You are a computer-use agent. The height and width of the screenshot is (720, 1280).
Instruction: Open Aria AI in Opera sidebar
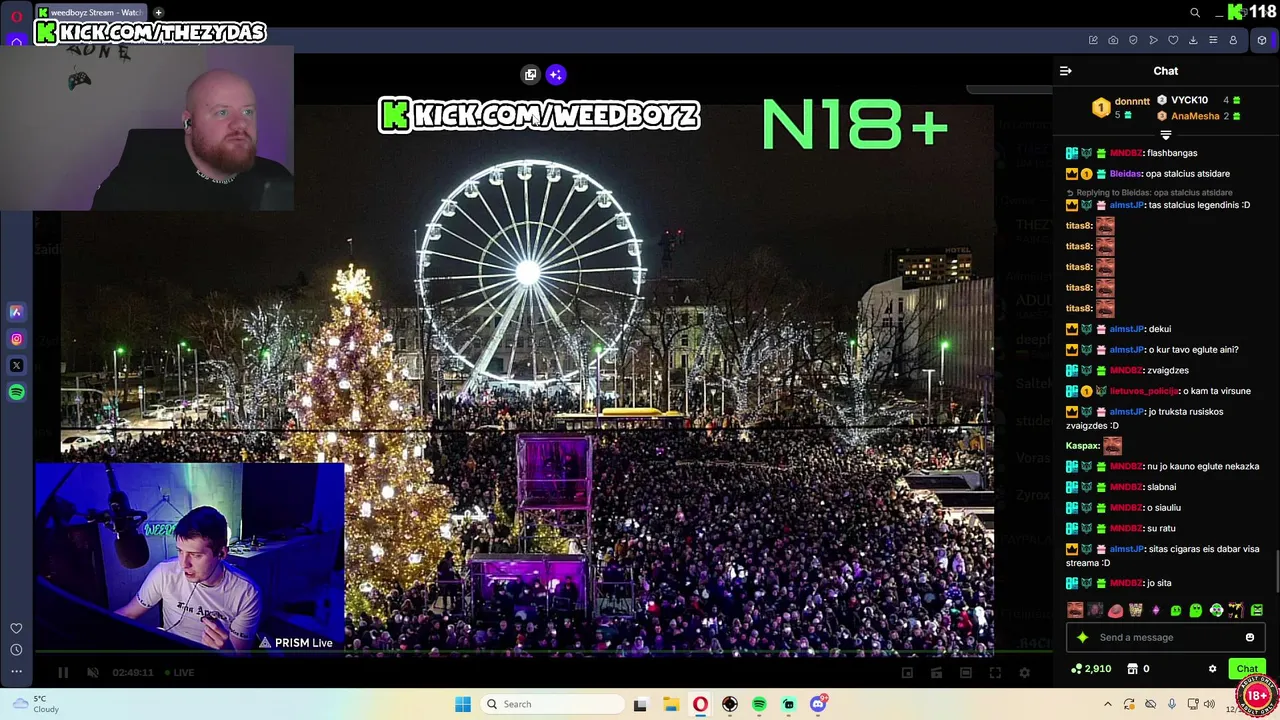coord(16,312)
